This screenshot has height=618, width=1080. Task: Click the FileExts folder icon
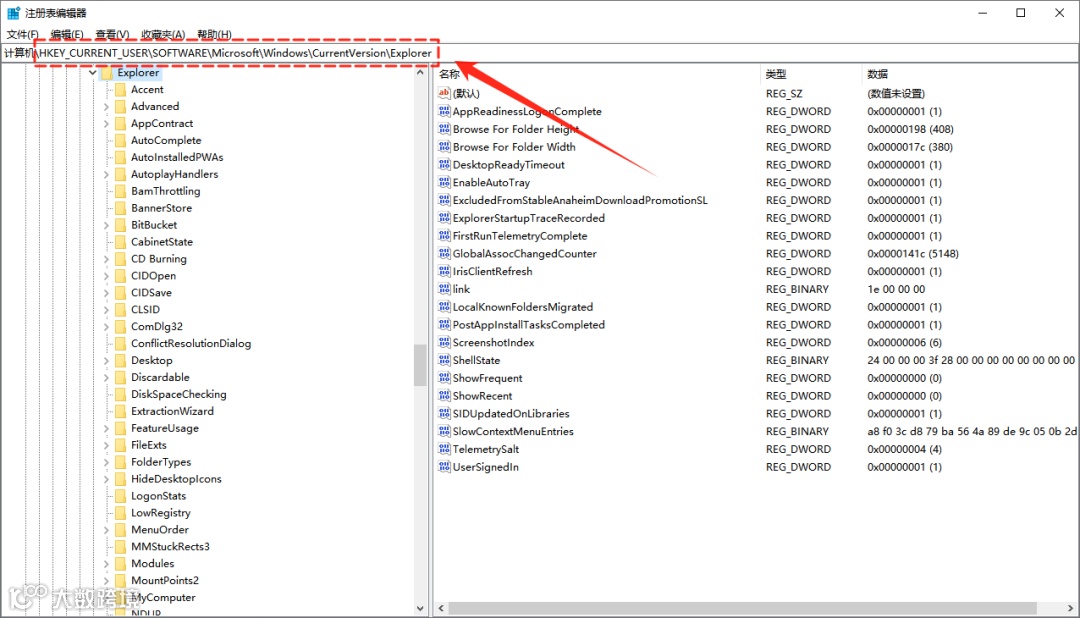click(x=121, y=445)
